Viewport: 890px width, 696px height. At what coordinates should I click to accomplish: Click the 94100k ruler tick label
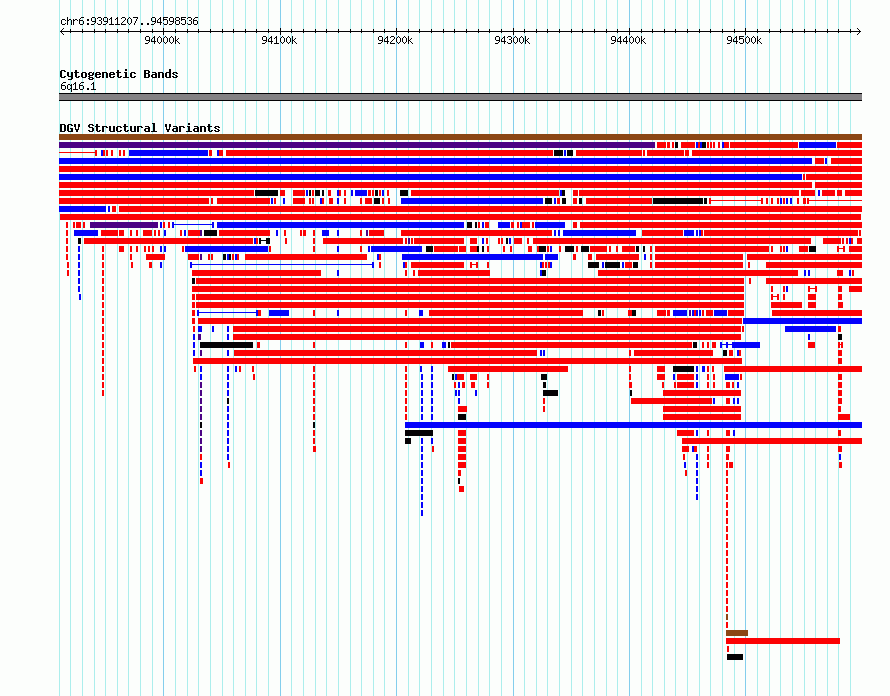click(x=279, y=40)
